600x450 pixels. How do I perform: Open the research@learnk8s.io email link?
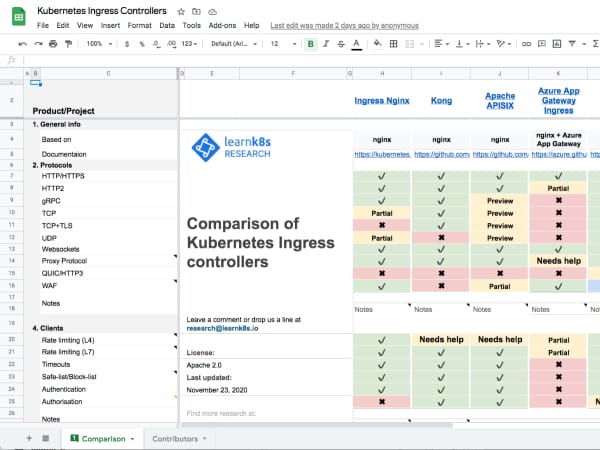pyautogui.click(x=222, y=328)
